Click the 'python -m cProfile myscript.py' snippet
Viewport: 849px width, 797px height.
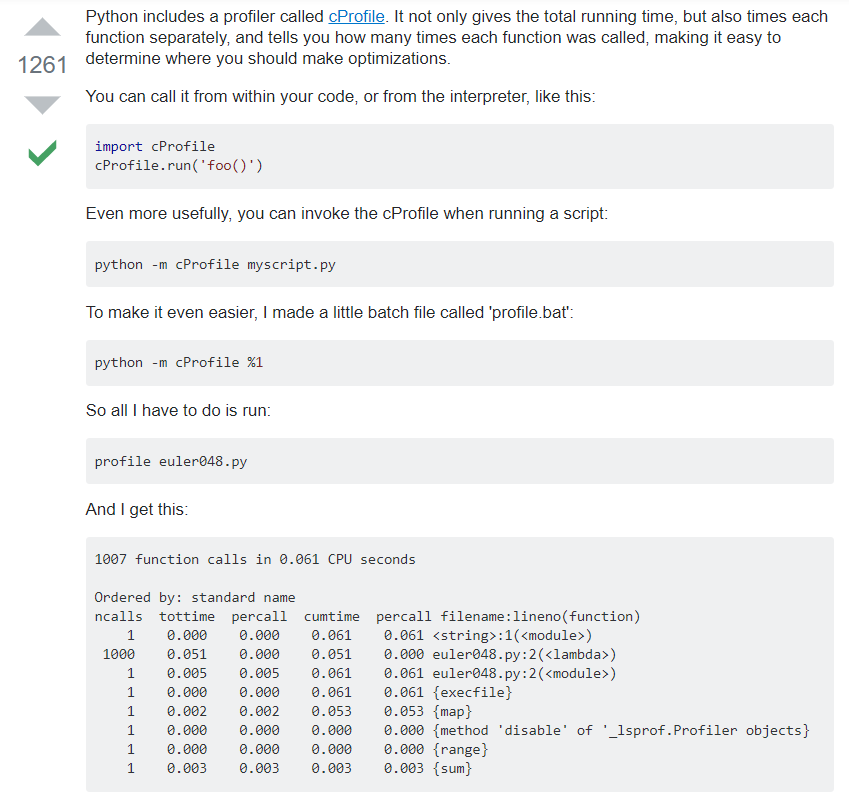(x=213, y=264)
